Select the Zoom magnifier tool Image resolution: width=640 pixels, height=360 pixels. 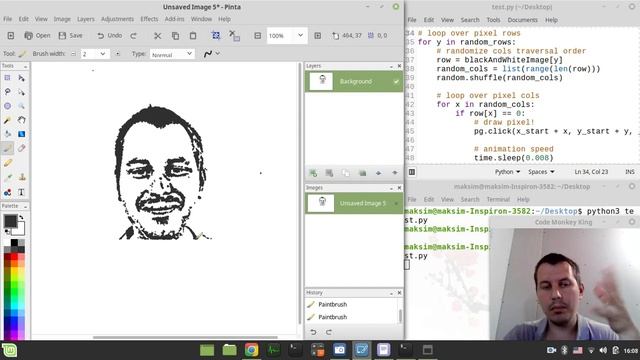coord(22,106)
